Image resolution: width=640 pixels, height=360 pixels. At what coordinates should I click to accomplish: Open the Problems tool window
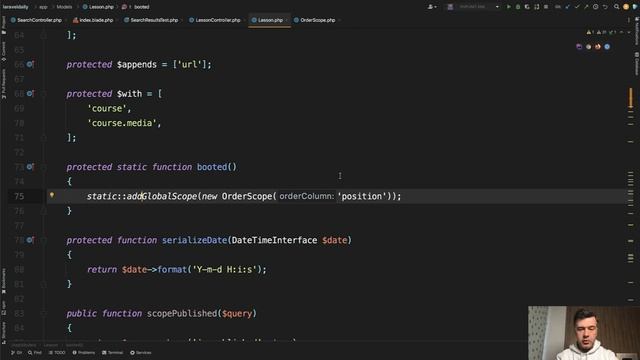tap(84, 353)
